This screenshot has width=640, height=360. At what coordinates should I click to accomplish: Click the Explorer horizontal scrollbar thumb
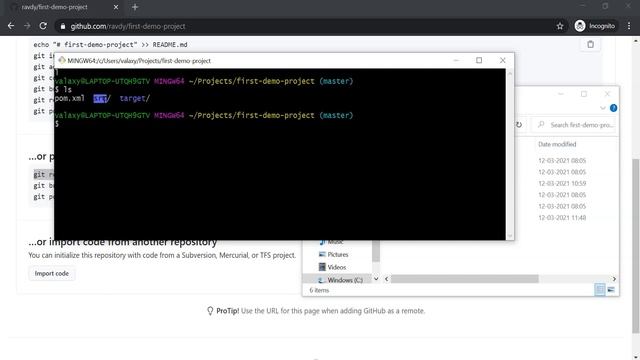(464, 279)
